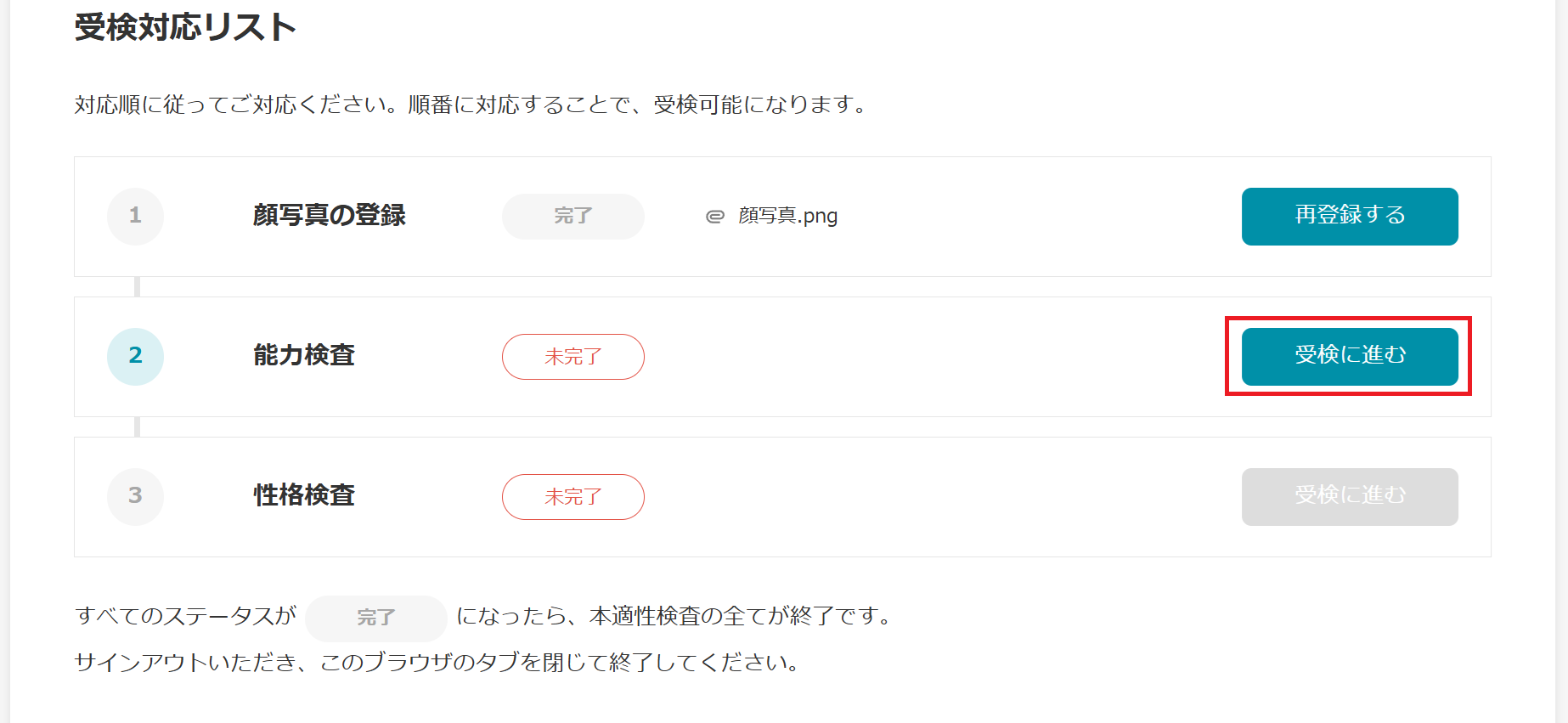The width and height of the screenshot is (1568, 723).
Task: Select the 受検対応リスト heading
Action: [186, 25]
